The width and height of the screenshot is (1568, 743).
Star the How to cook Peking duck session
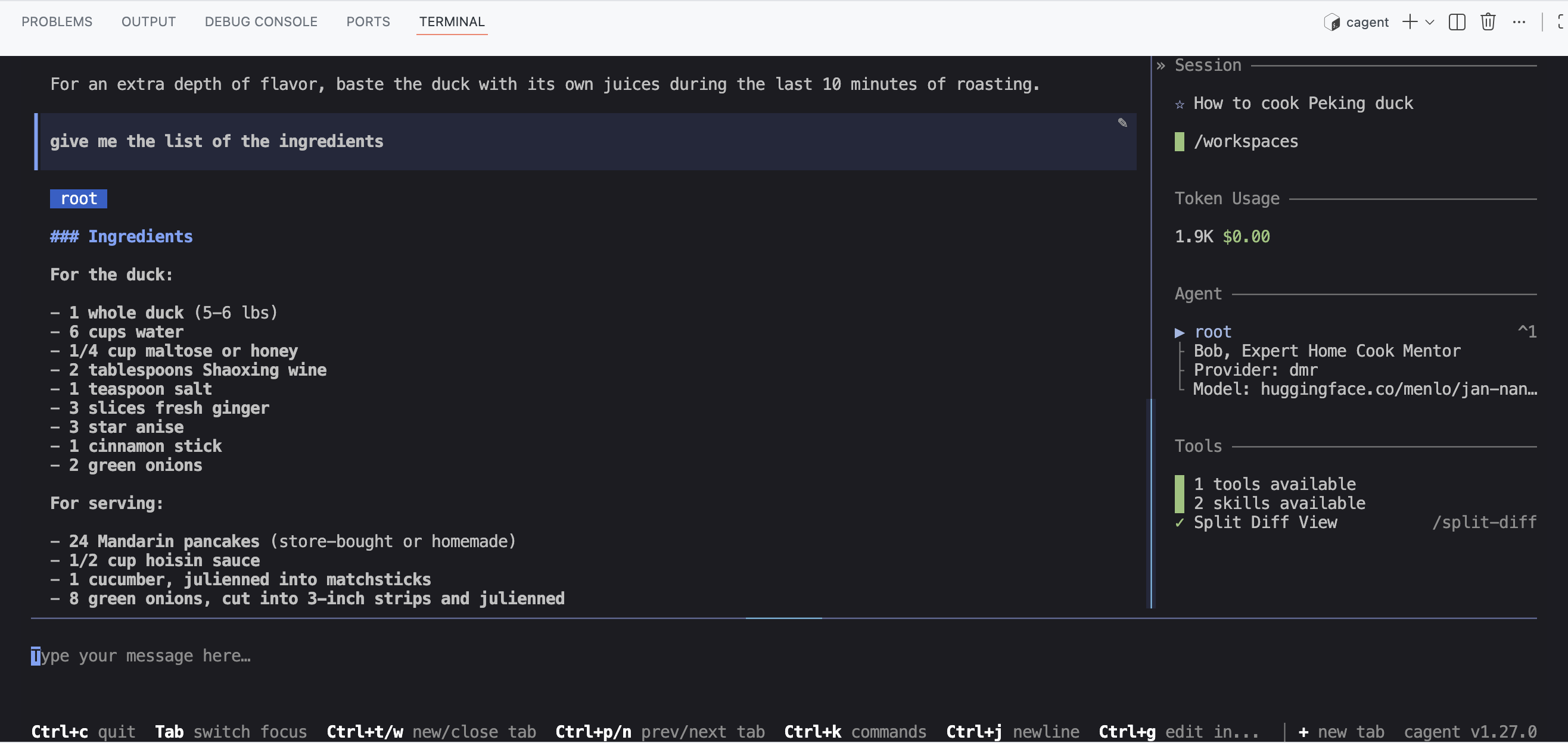coord(1179,104)
